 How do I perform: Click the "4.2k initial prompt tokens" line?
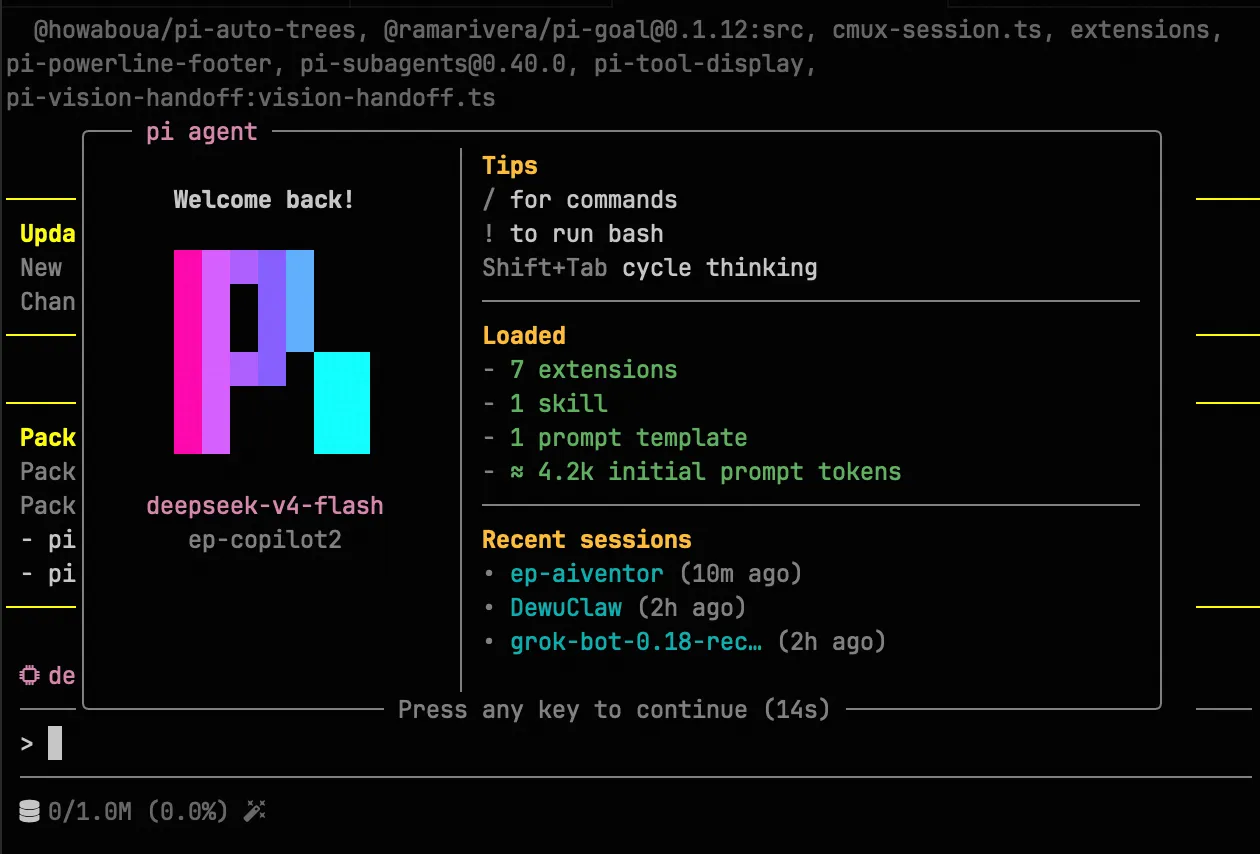click(x=705, y=472)
